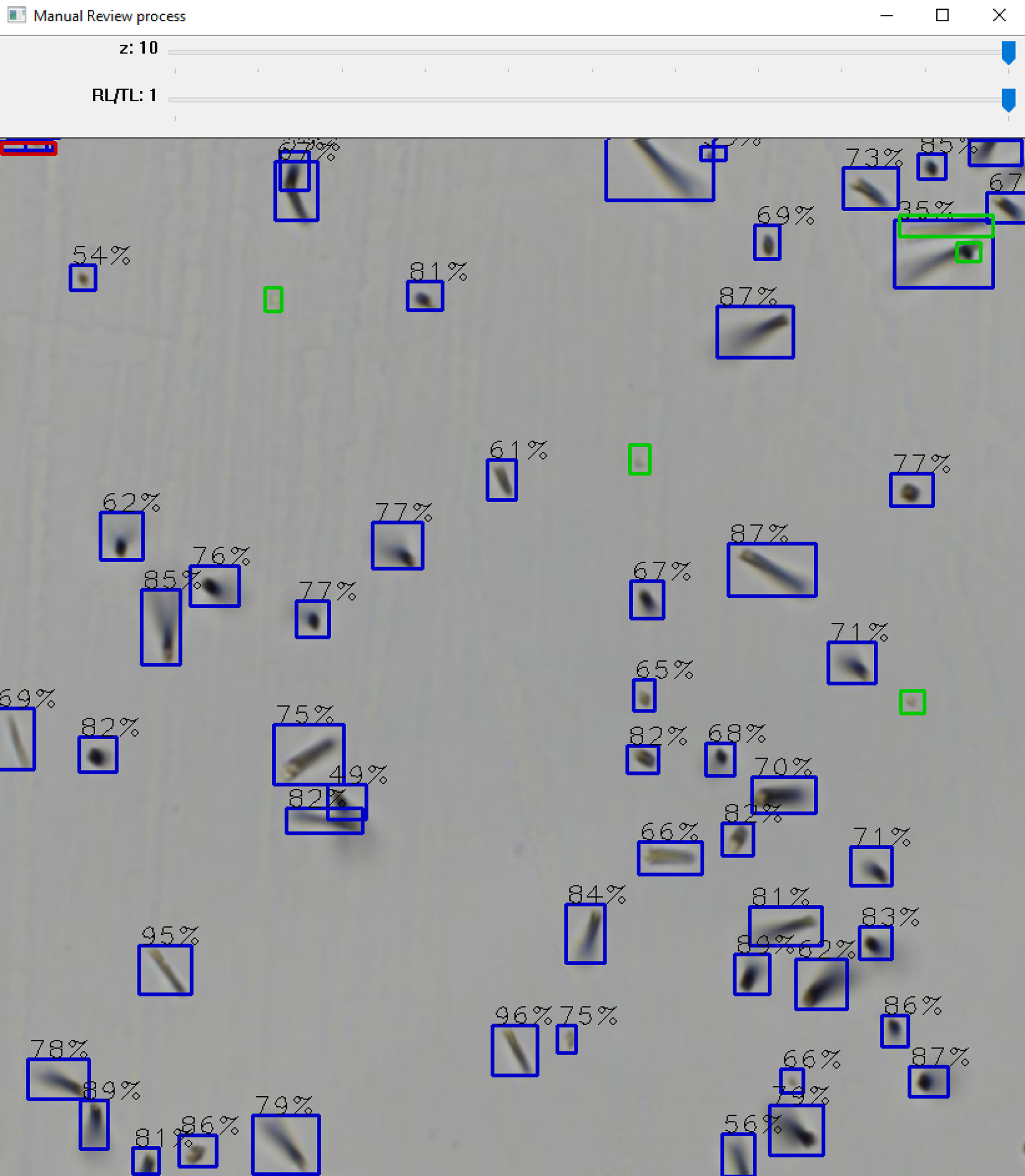Select the 61% detection box

coord(502,480)
